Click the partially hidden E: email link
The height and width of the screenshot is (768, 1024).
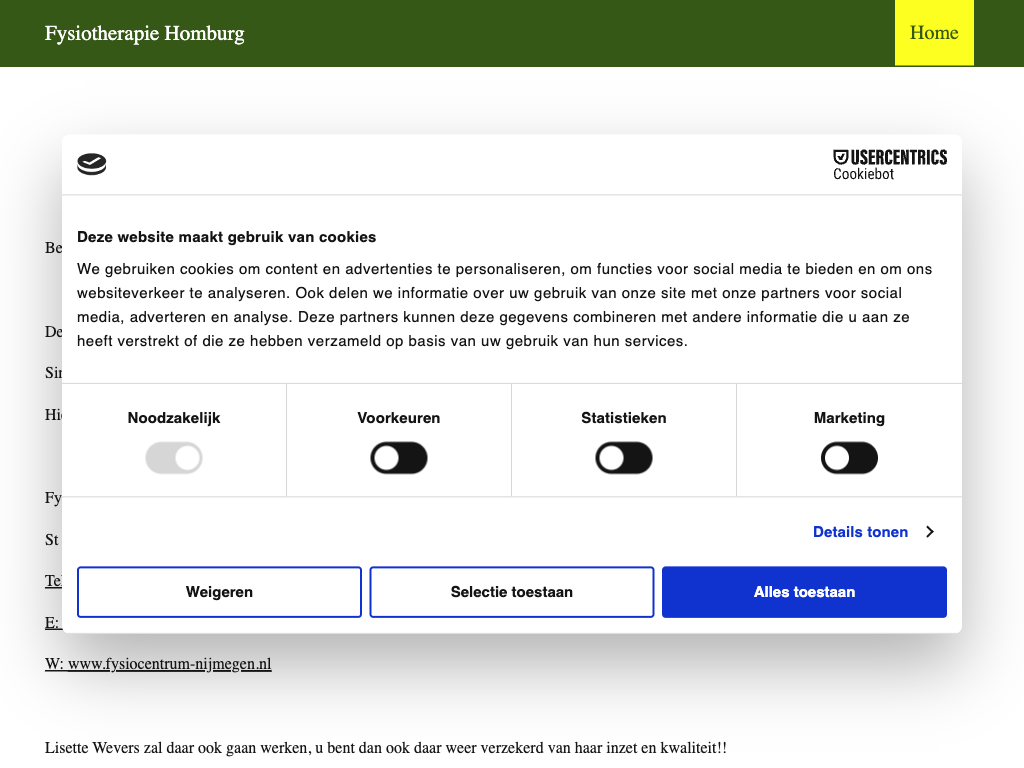(x=52, y=622)
